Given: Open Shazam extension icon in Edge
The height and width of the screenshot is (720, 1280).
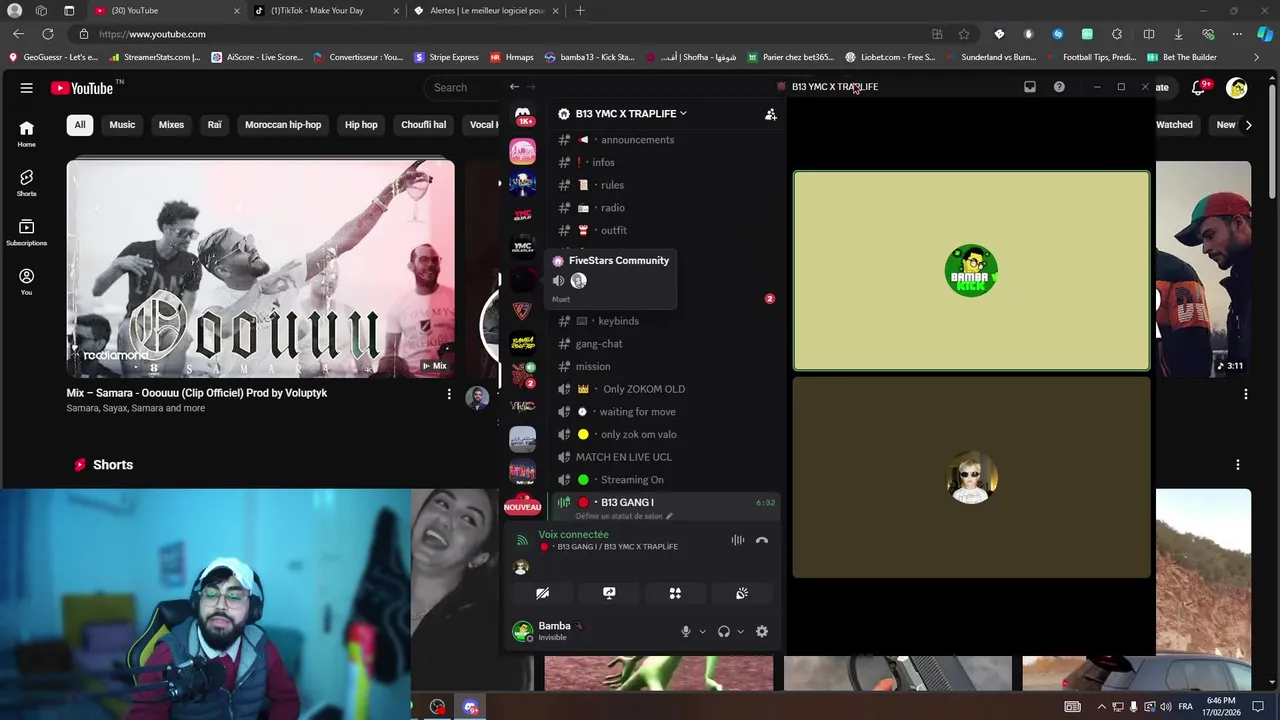Looking at the screenshot, I should pos(1058,34).
